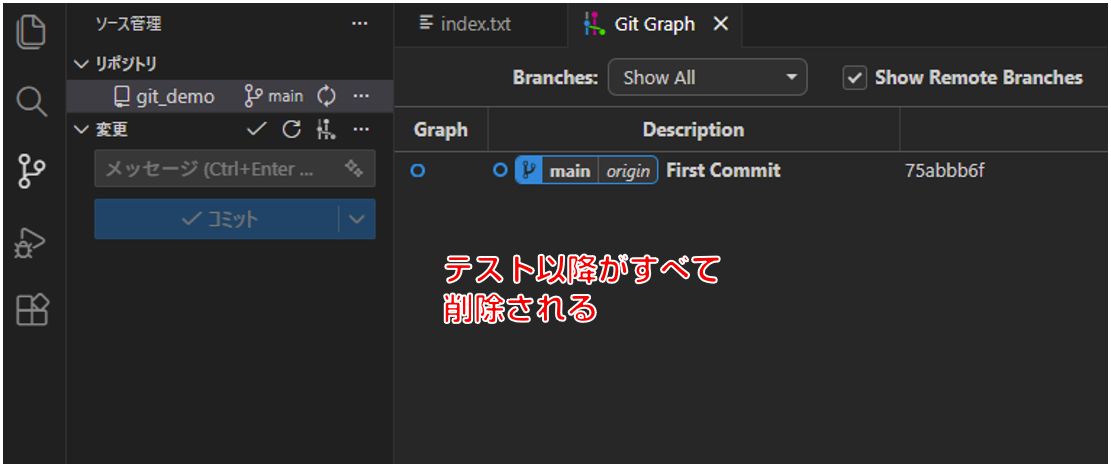Select the First Commit row in graph

[x=722, y=171]
